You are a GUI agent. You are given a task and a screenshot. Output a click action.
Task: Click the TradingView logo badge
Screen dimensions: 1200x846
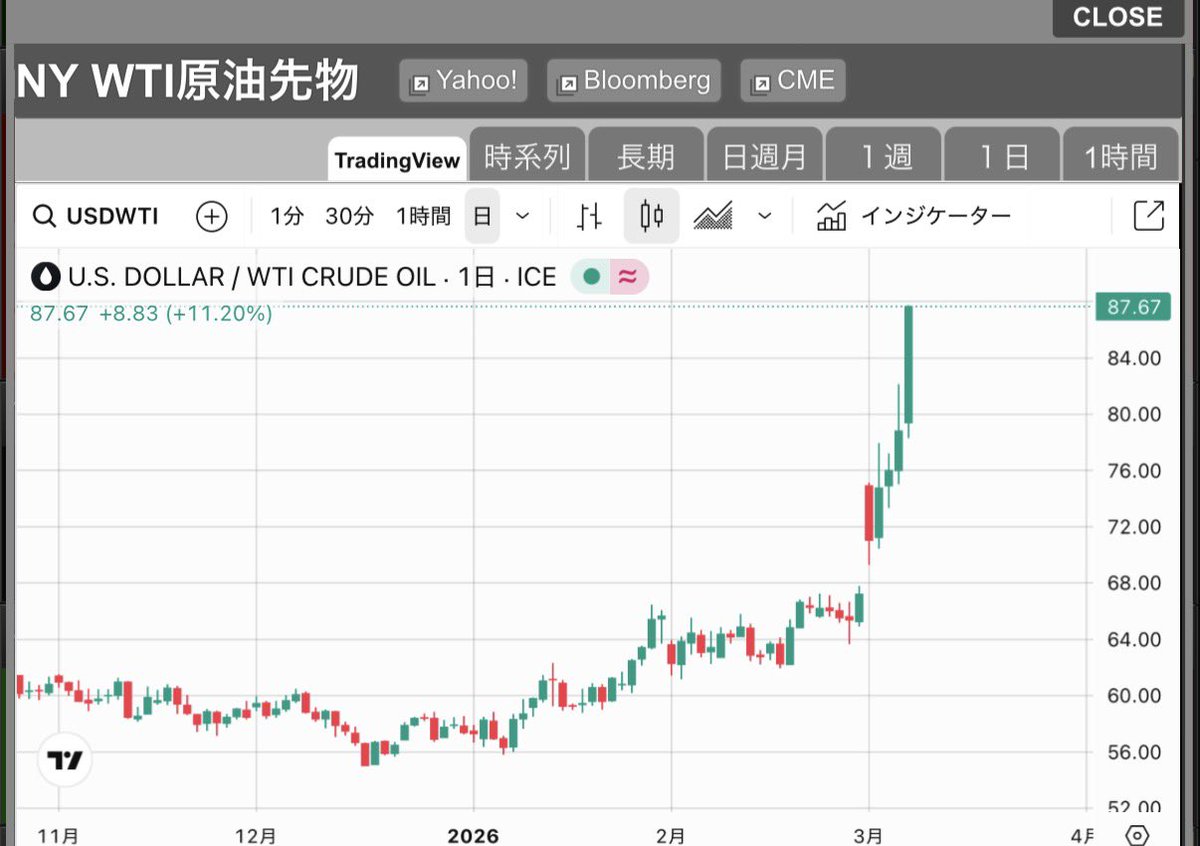tap(65, 761)
